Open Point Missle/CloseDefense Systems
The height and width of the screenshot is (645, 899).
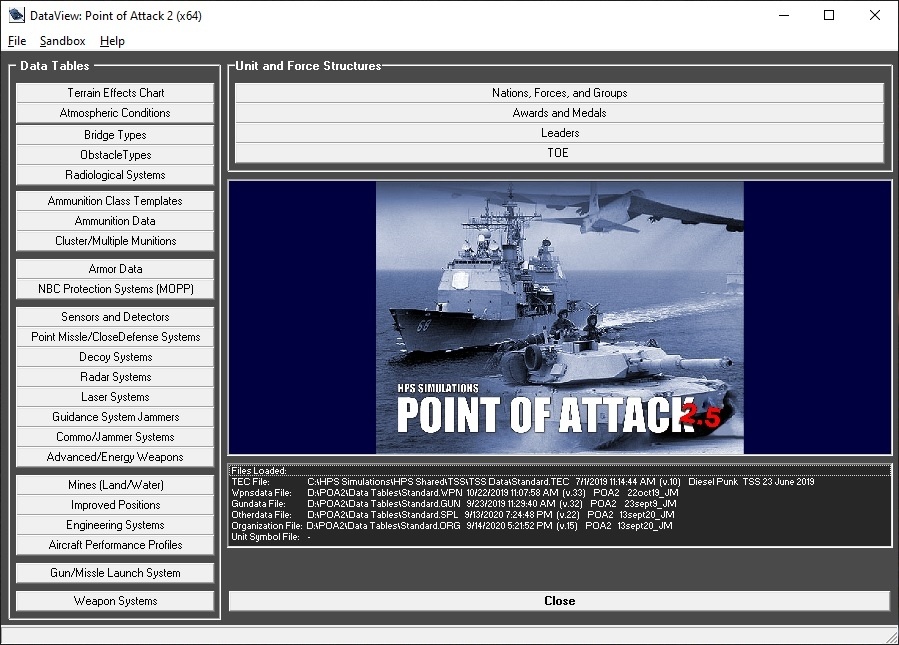[115, 337]
